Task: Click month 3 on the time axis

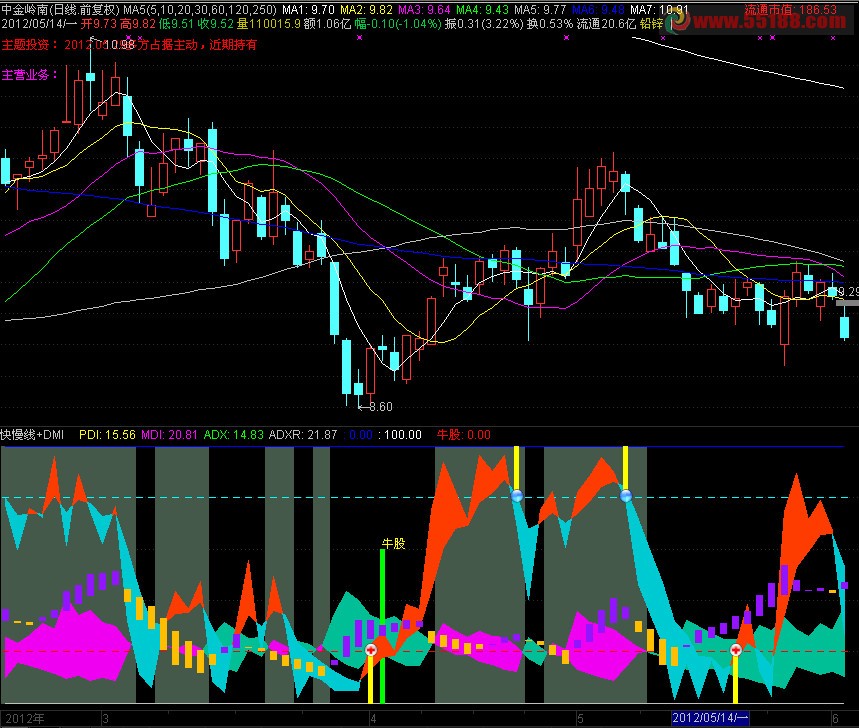Action: pyautogui.click(x=105, y=719)
